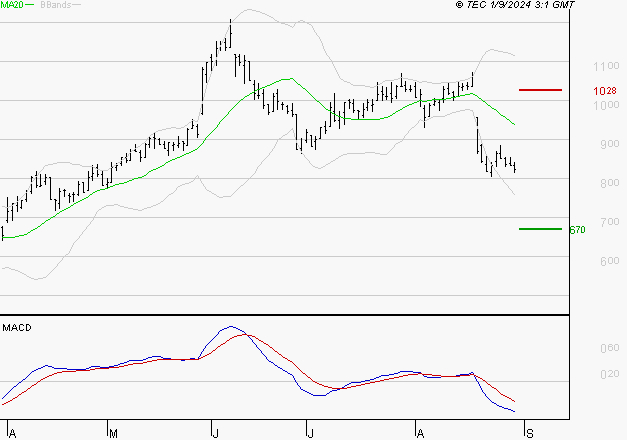Click the M month label on time axis
Screen dimensions: 627x440
coord(114,434)
